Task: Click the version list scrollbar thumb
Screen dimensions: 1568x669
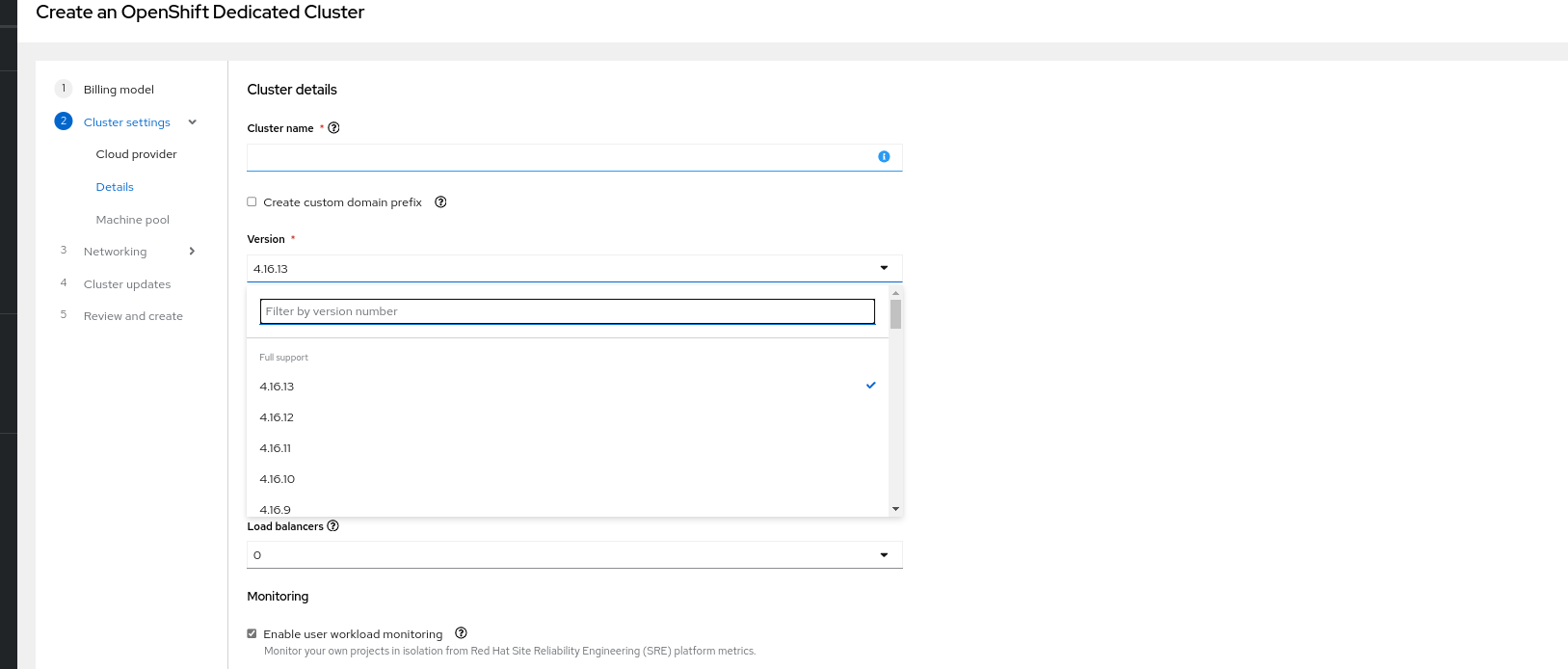Action: click(x=895, y=314)
